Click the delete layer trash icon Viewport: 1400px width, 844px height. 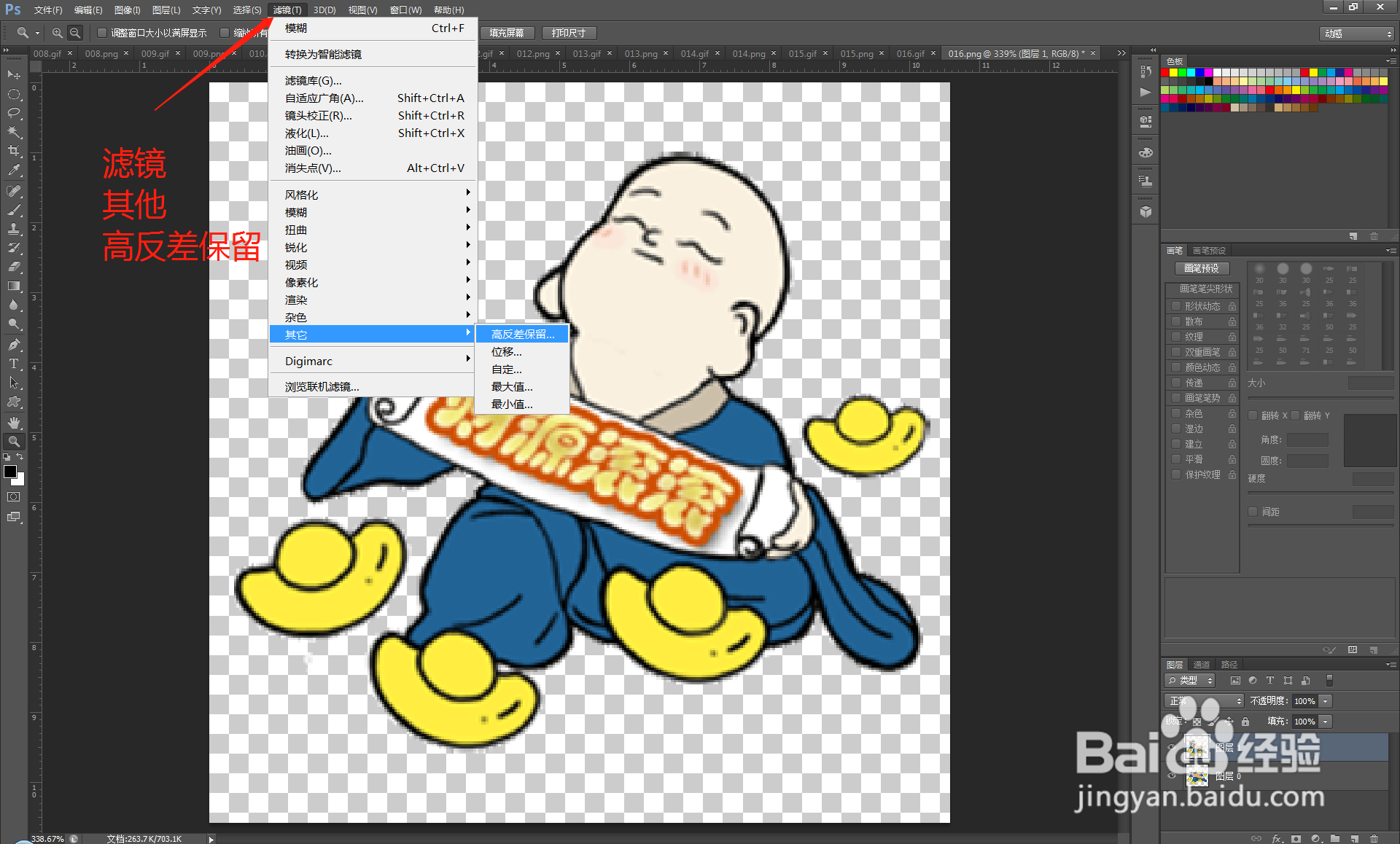tap(1374, 838)
